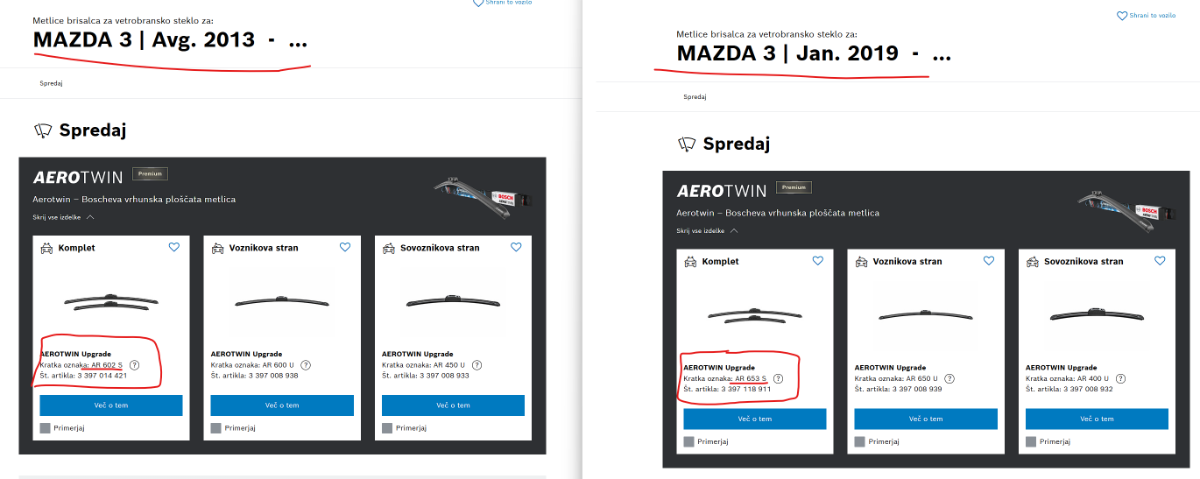Viewport: 1200px width, 479px height.
Task: Open the AR 650 U wiper blade image
Action: (926, 314)
